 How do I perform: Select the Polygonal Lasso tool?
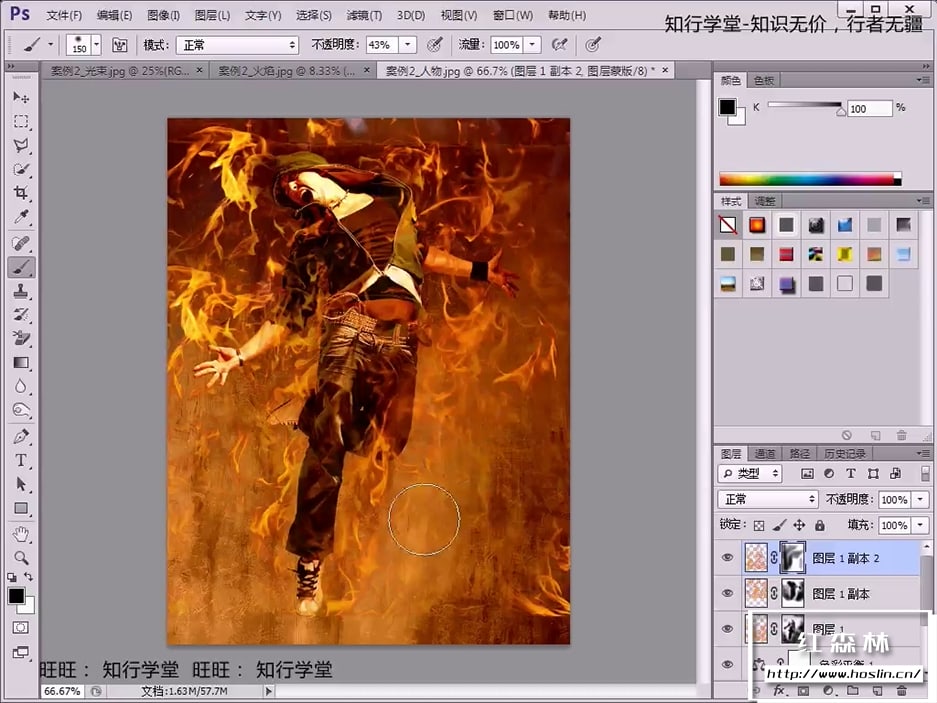click(x=21, y=145)
